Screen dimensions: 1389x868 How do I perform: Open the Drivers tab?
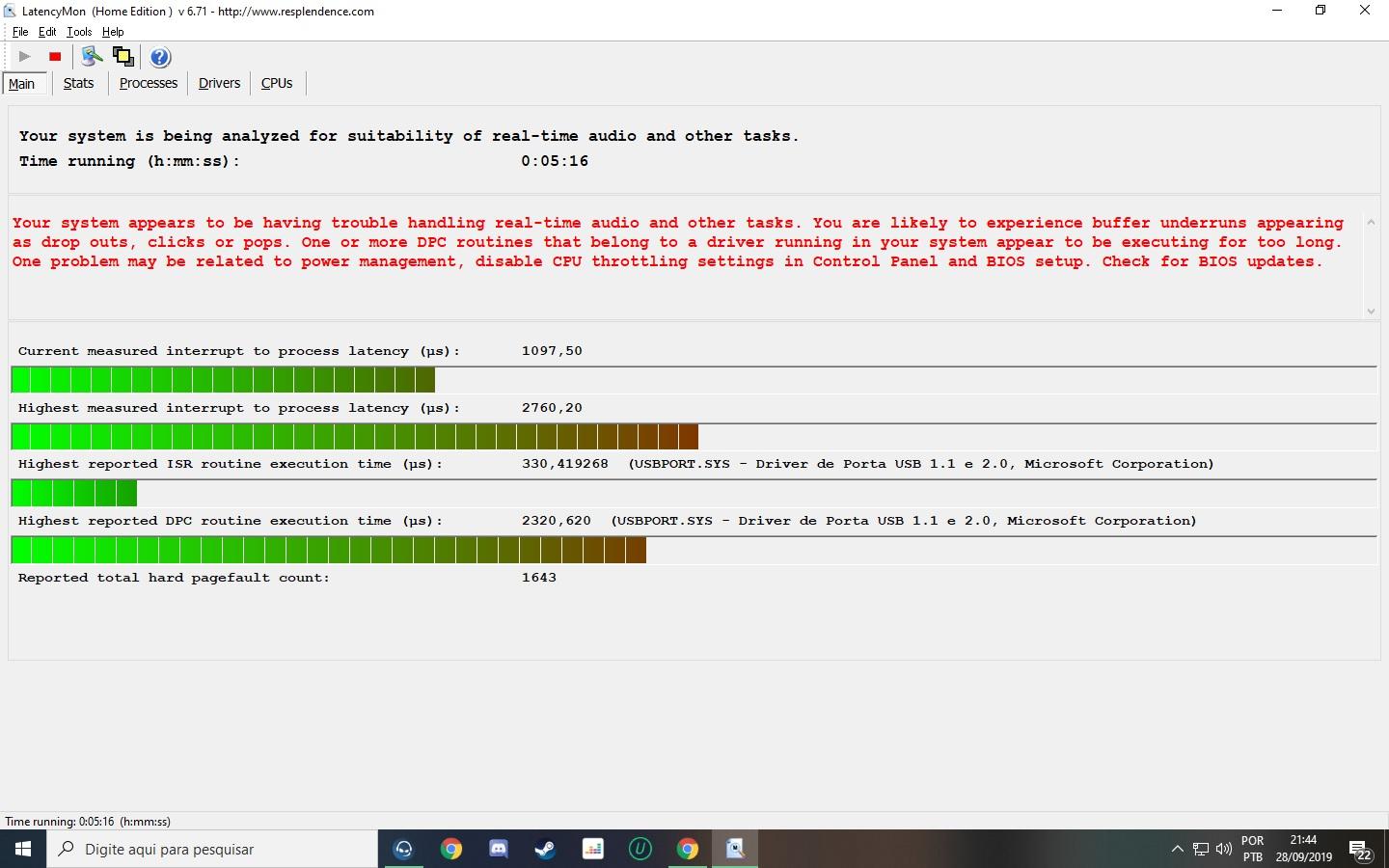pos(219,83)
